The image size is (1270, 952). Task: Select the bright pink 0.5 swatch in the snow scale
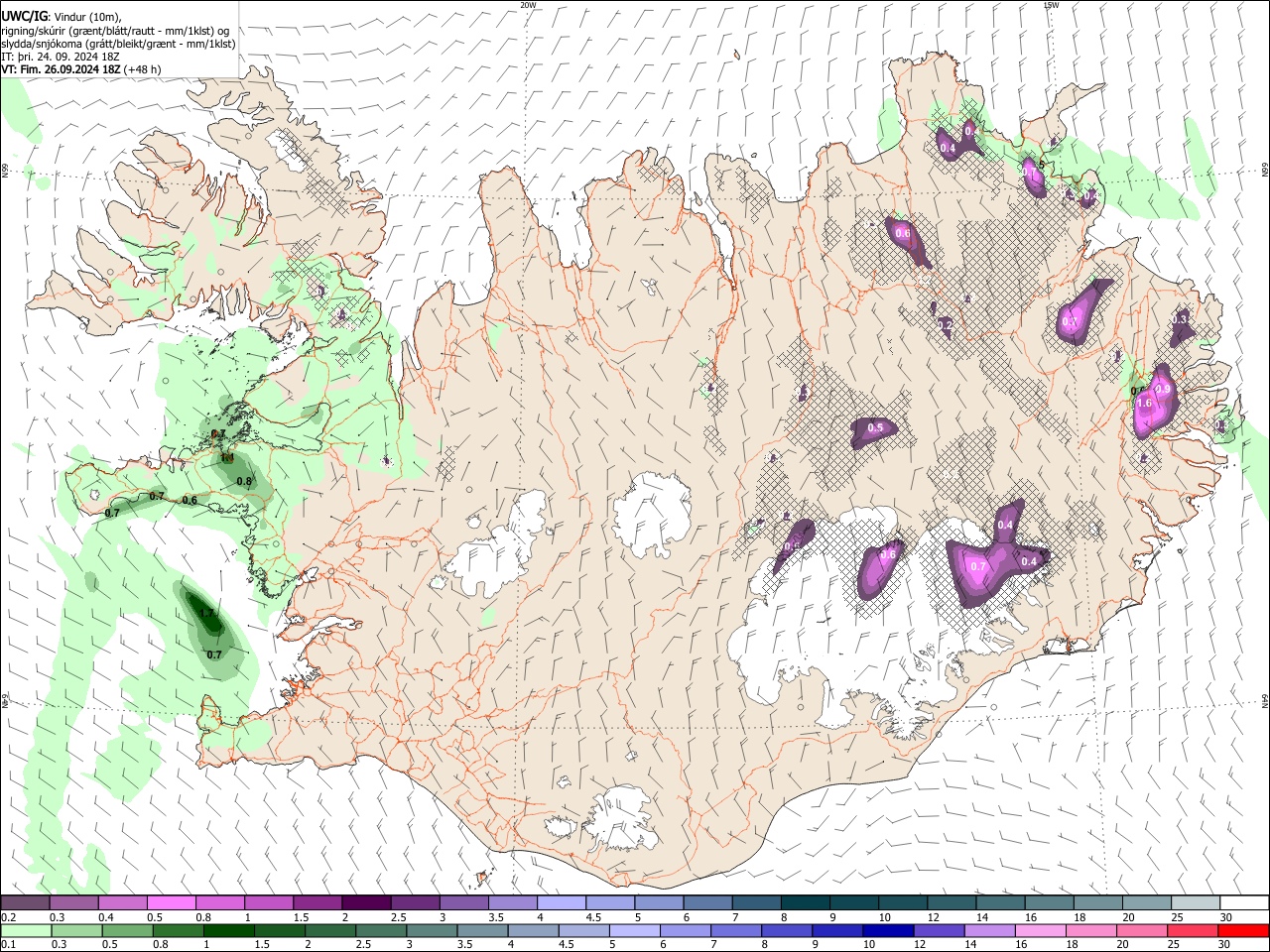[x=171, y=903]
